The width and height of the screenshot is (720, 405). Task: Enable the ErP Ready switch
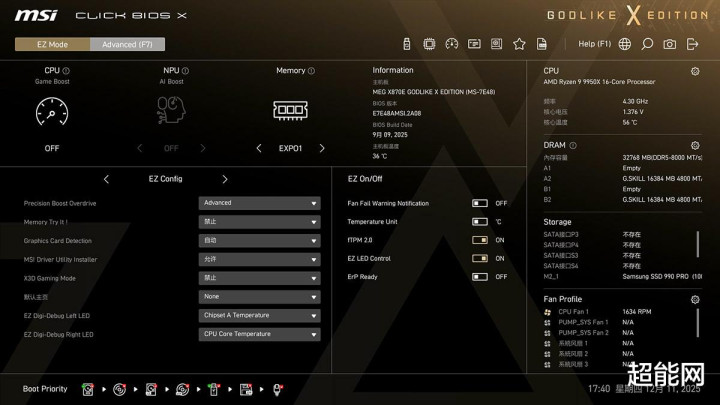480,276
